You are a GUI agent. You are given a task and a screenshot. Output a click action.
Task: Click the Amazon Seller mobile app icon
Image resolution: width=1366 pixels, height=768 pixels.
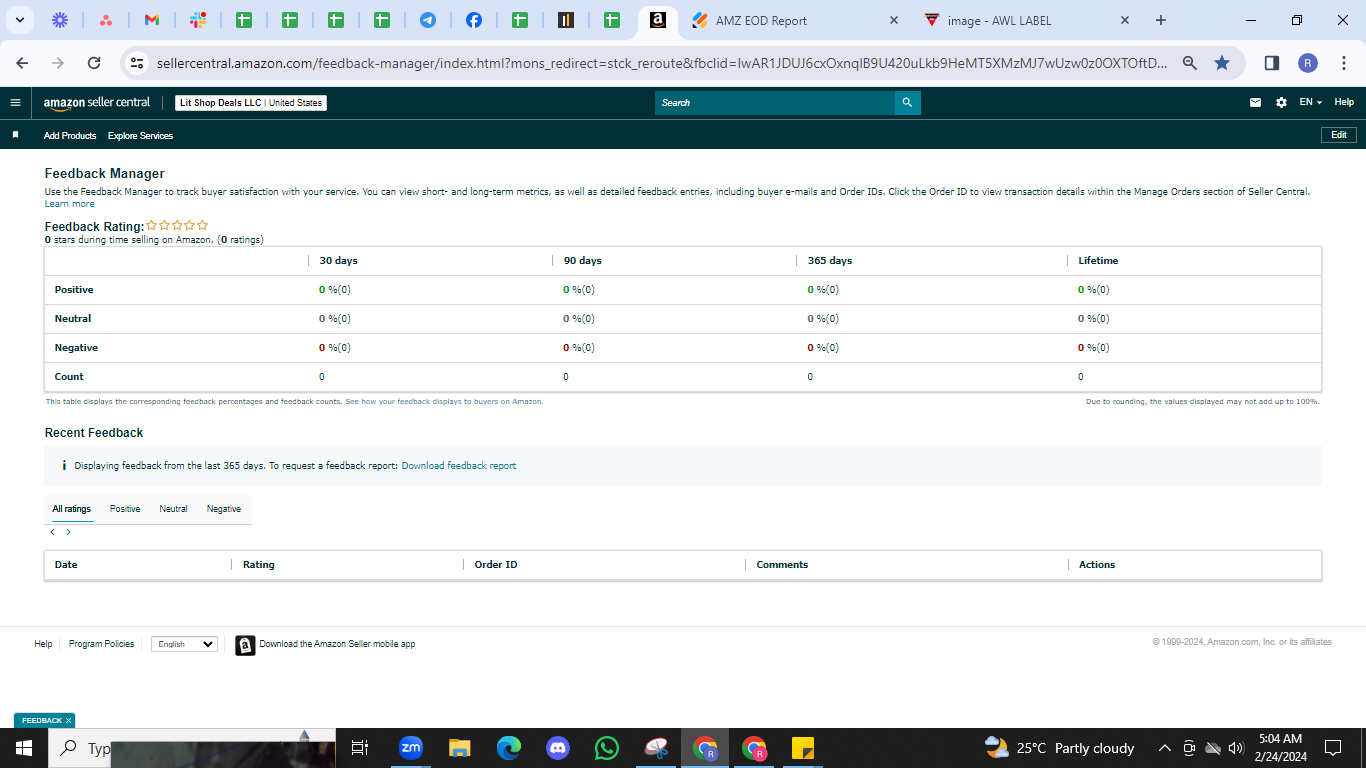(245, 645)
